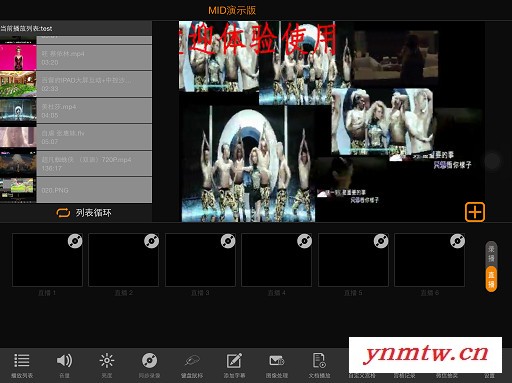512x383 pixels.
Task: Click the thumbnail beside 美杜莎.mp4
Action: [18, 111]
